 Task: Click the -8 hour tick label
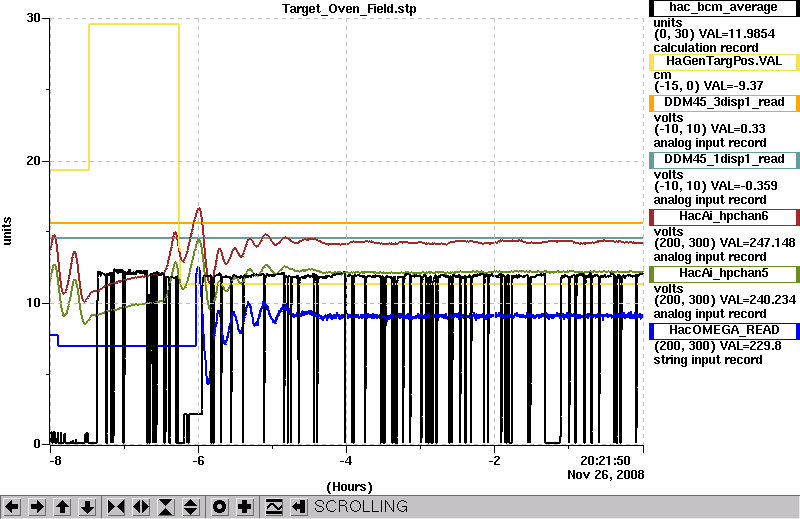coord(55,461)
